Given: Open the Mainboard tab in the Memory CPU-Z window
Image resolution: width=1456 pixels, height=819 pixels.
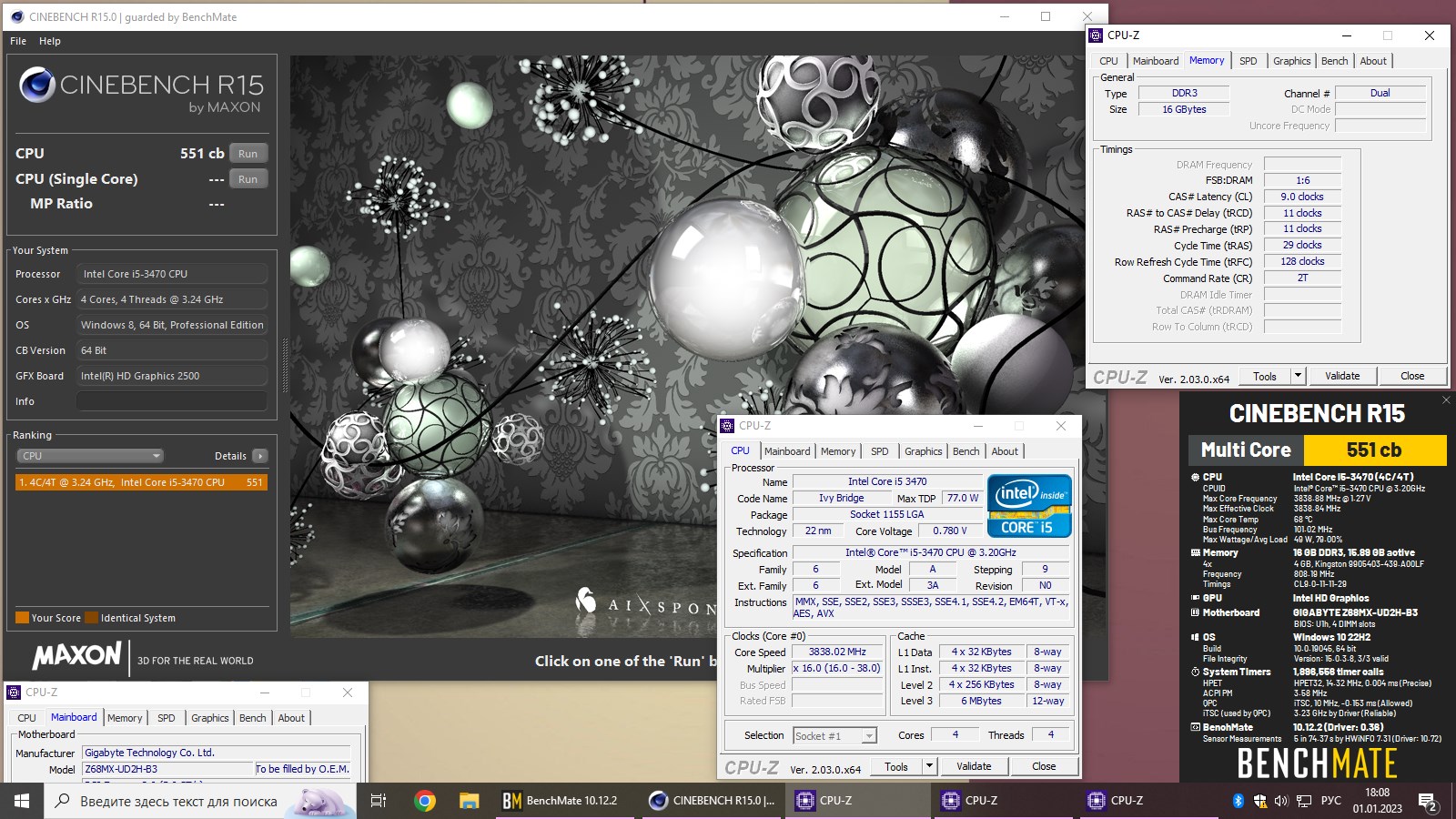Looking at the screenshot, I should [x=1156, y=61].
